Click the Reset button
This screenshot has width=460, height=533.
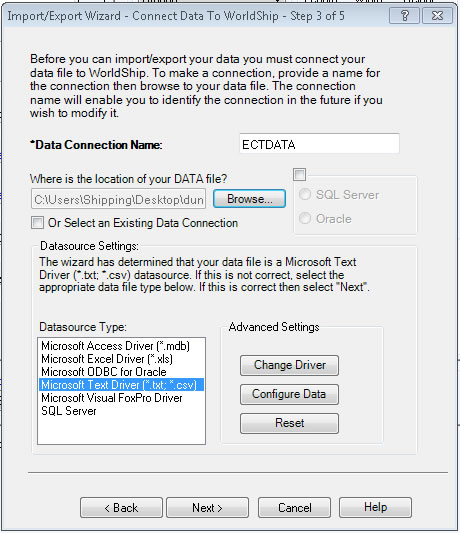289,423
